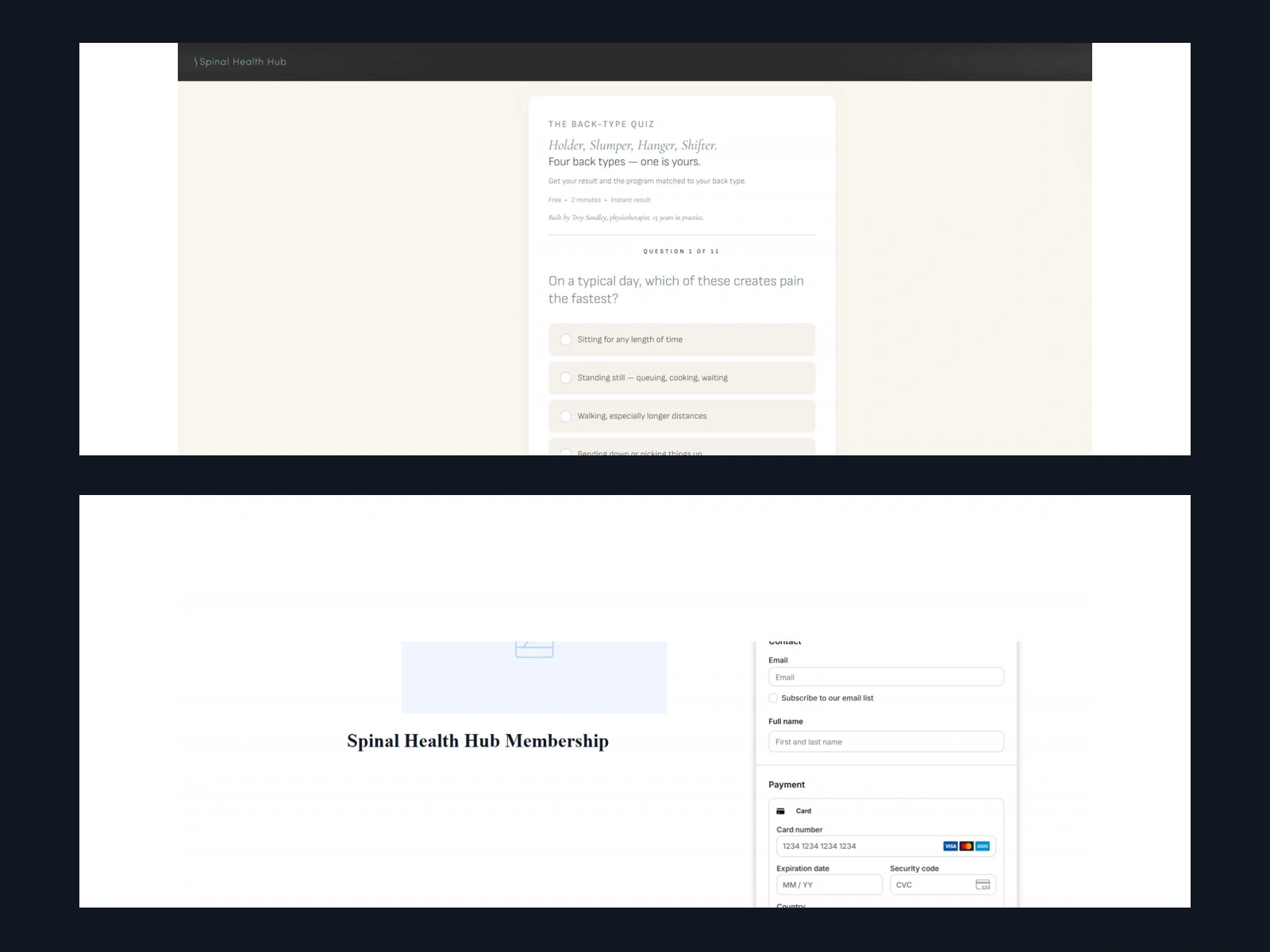Choose the Standing still radio option
Screen dimensions: 1270x952
682,378
